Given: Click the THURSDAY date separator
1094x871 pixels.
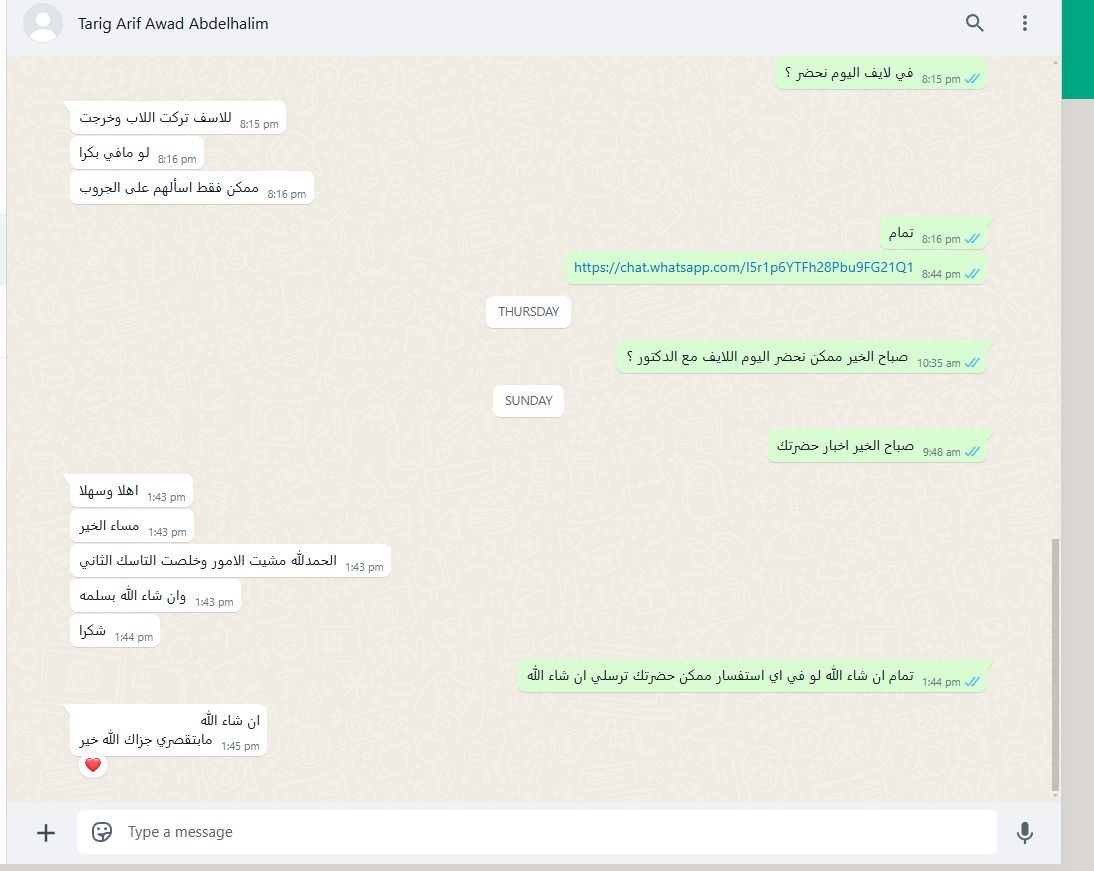Looking at the screenshot, I should tap(528, 312).
